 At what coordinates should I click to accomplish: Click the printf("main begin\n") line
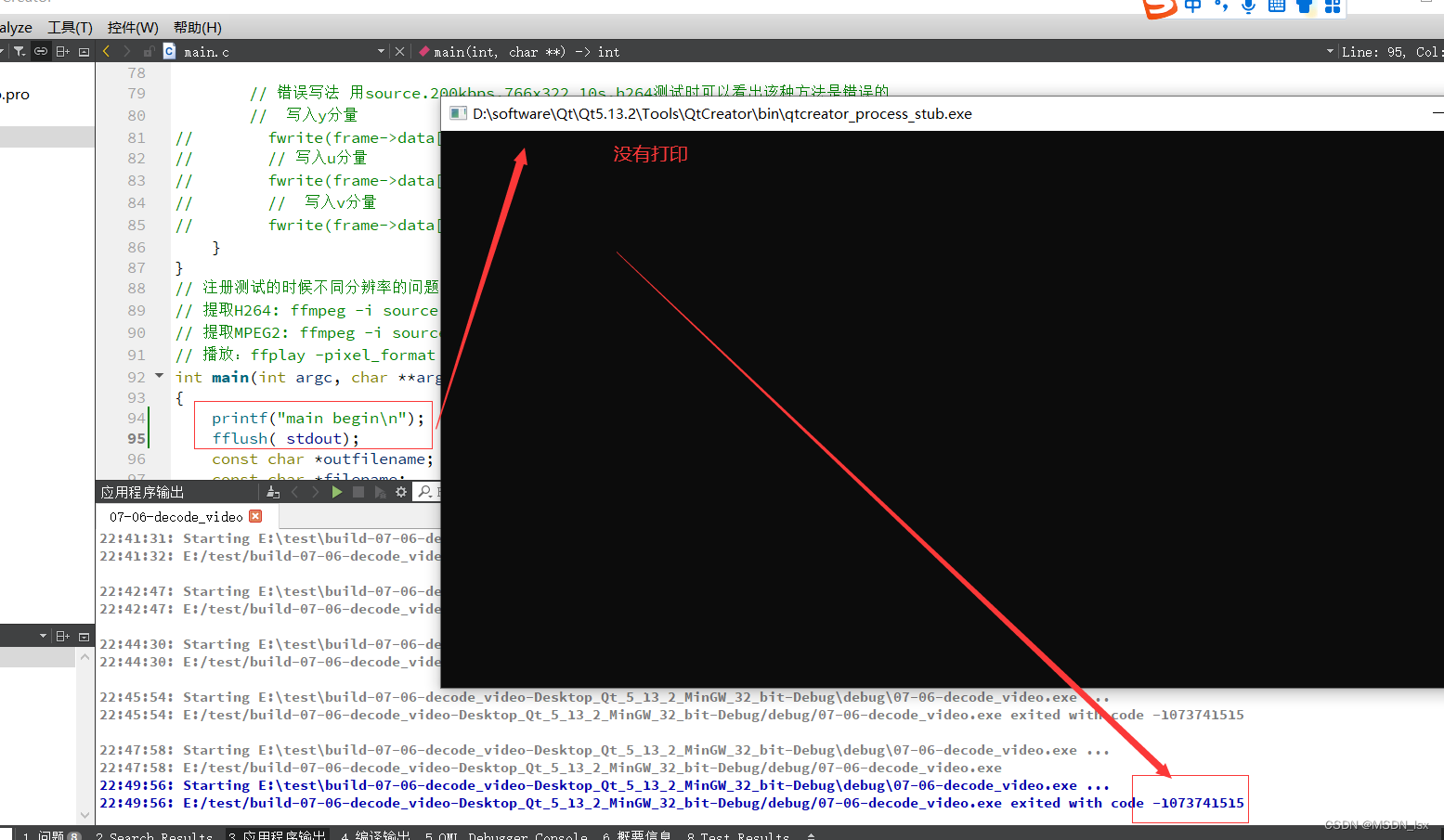click(318, 418)
